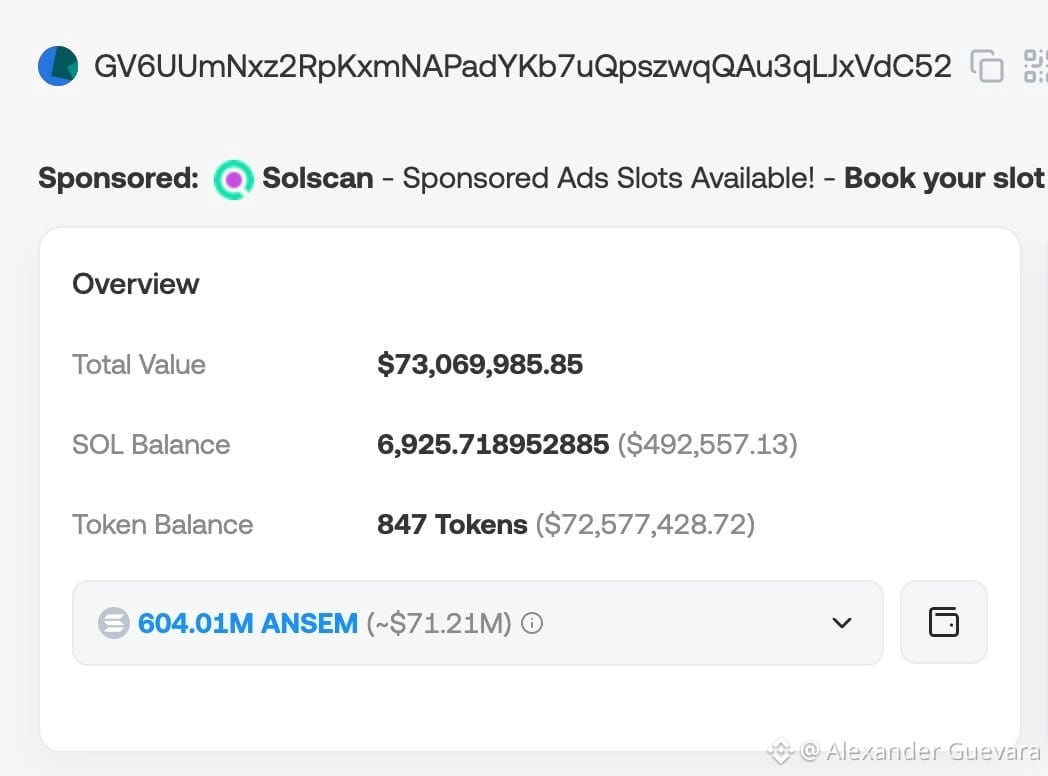
Task: Click the blue-green account avatar icon
Action: 58,66
